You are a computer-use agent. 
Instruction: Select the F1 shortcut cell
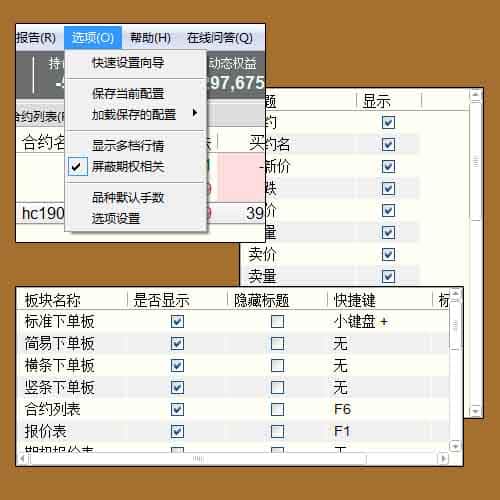point(342,432)
